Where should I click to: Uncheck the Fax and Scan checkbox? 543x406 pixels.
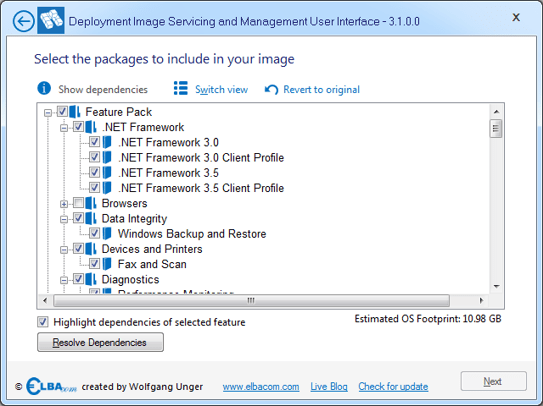point(95,264)
